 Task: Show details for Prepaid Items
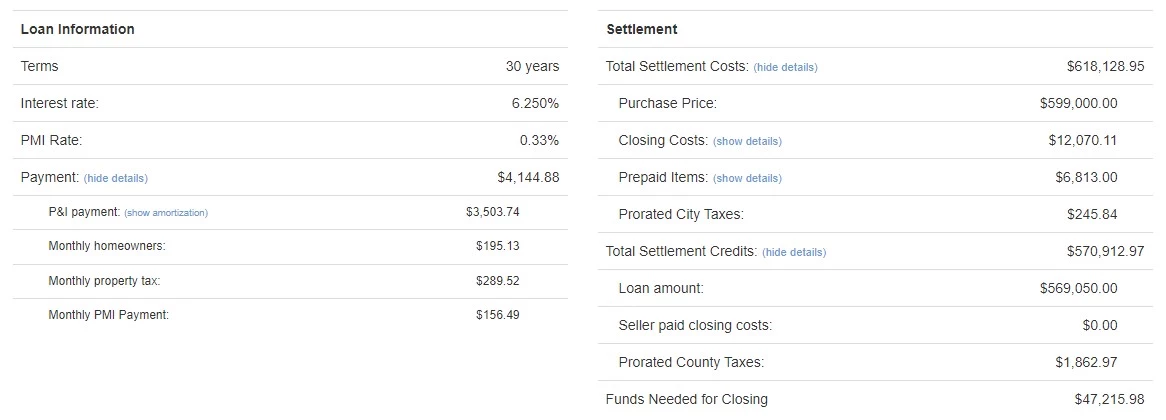tap(747, 178)
